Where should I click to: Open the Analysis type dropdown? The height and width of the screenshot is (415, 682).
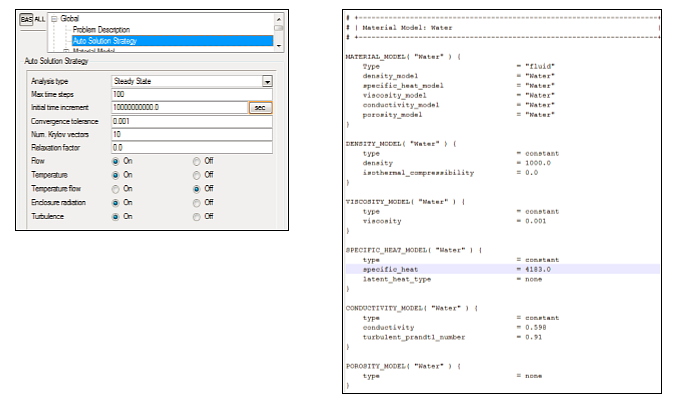pos(267,81)
